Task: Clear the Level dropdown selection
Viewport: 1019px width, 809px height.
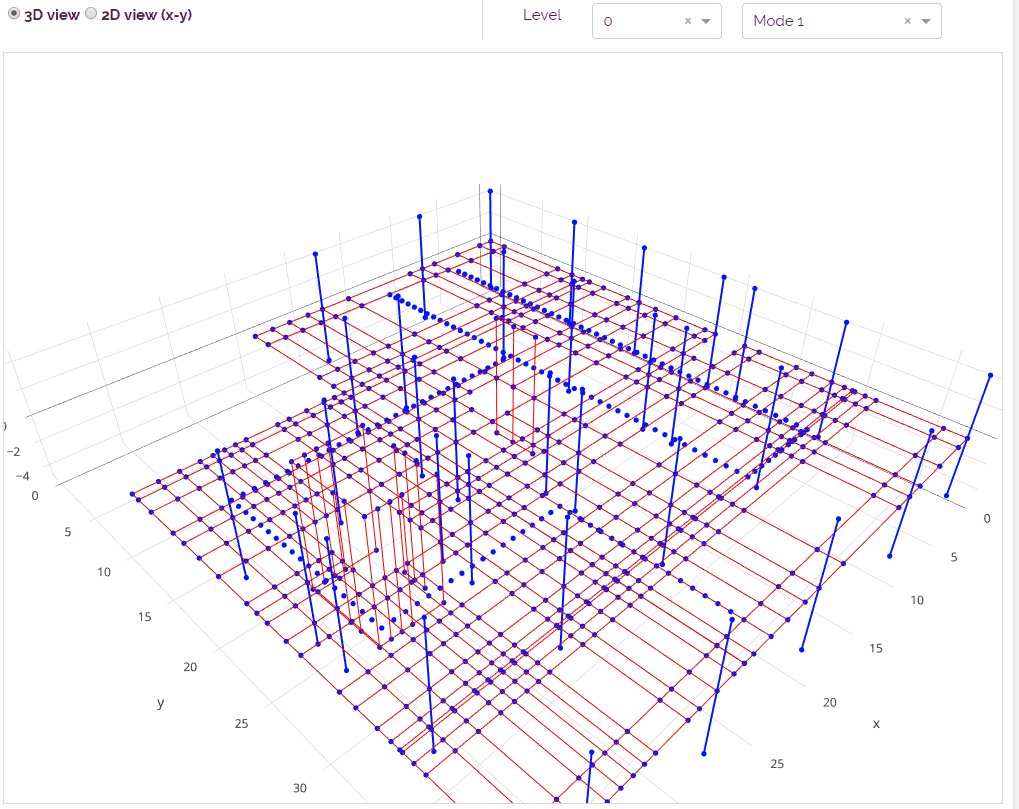Action: coord(688,21)
